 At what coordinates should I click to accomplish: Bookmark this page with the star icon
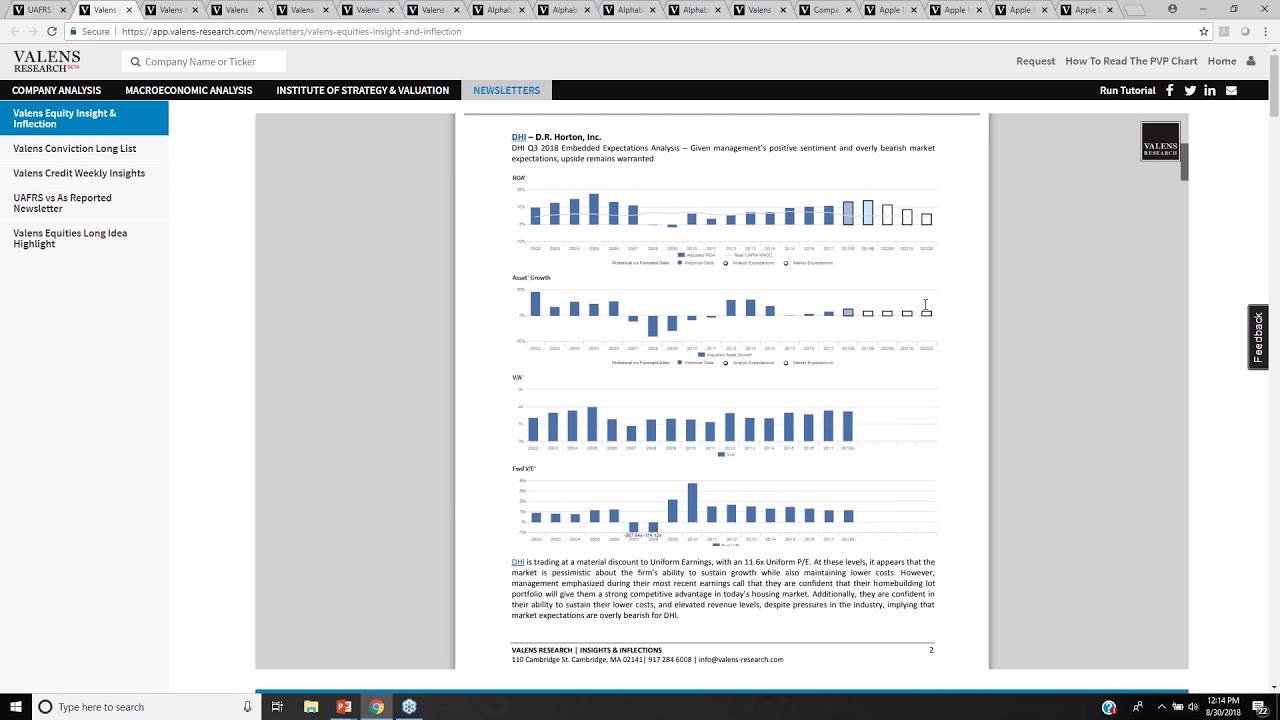(x=1204, y=31)
